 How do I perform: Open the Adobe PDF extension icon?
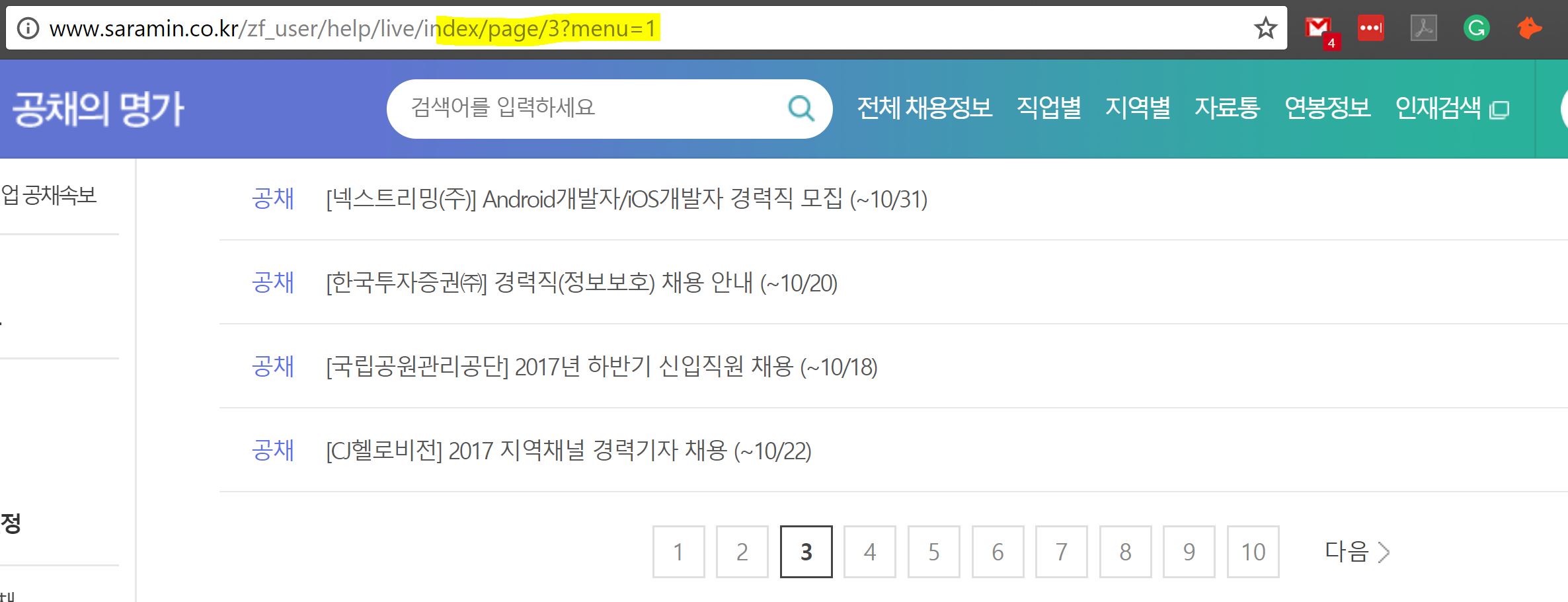(1423, 28)
